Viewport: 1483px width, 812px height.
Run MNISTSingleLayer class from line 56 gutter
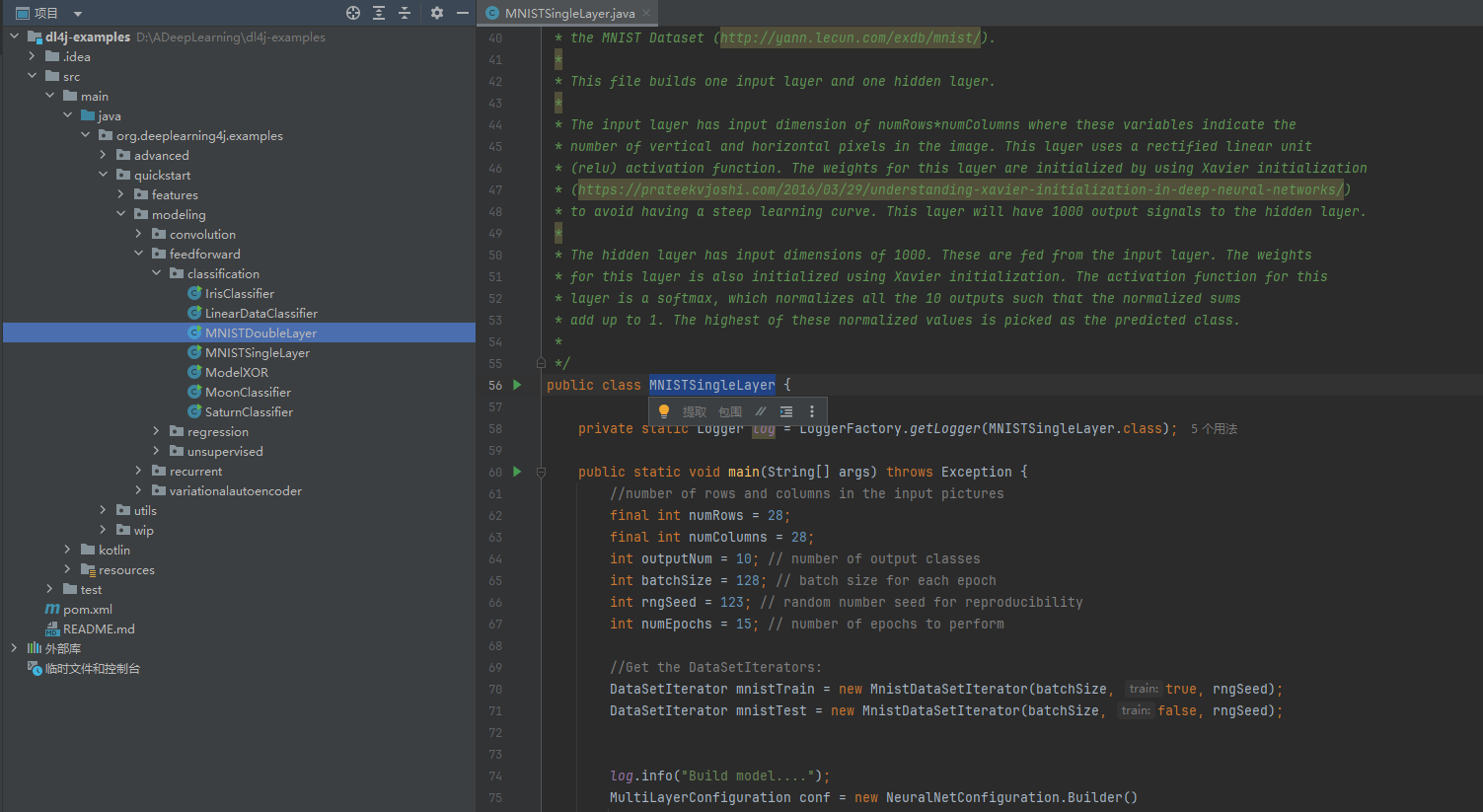(x=517, y=385)
